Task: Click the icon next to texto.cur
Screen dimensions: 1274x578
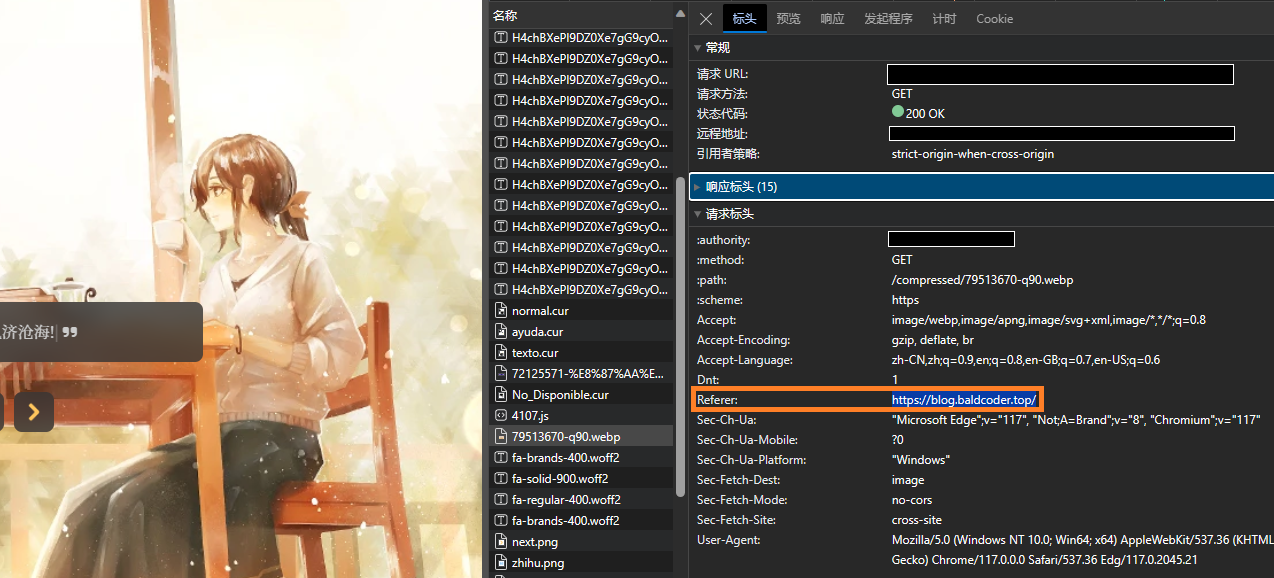Action: pos(502,353)
